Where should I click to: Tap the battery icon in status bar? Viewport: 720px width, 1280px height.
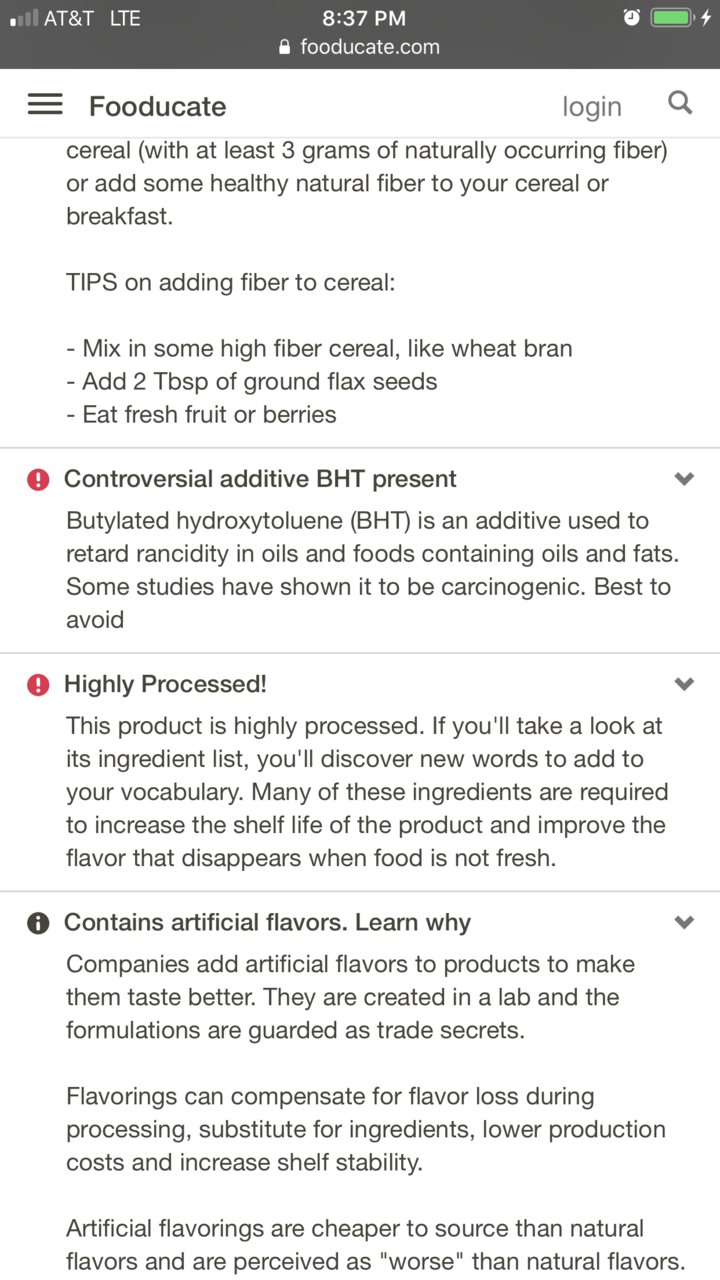(671, 18)
